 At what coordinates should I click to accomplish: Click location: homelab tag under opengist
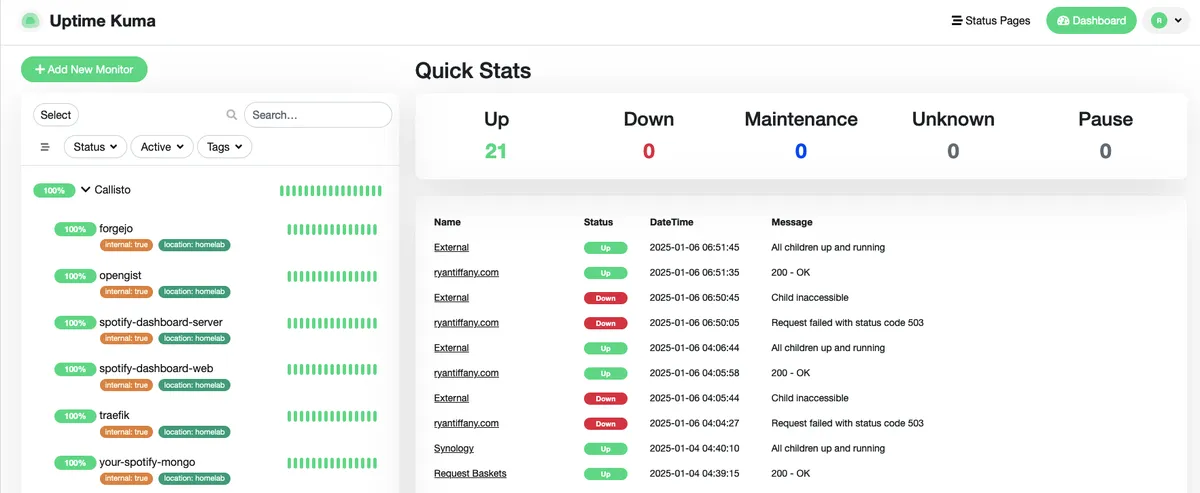pos(194,292)
